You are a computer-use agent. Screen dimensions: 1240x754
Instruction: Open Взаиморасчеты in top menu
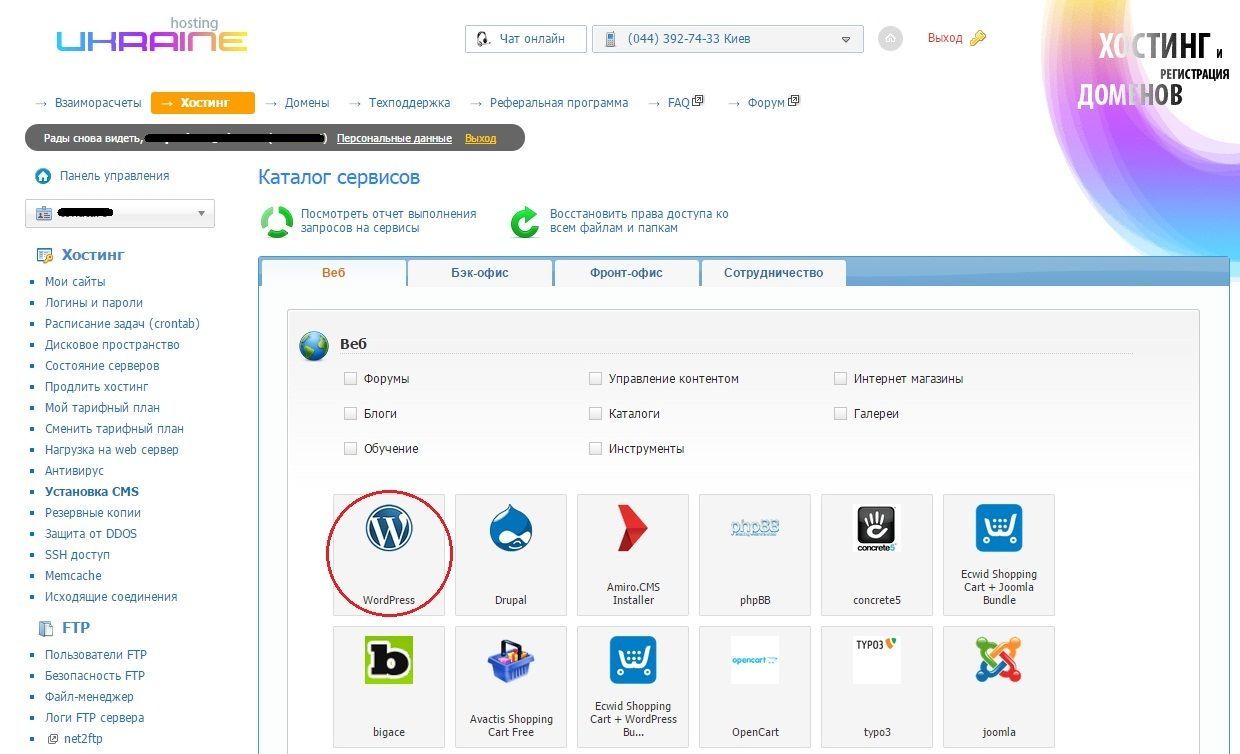[98, 103]
